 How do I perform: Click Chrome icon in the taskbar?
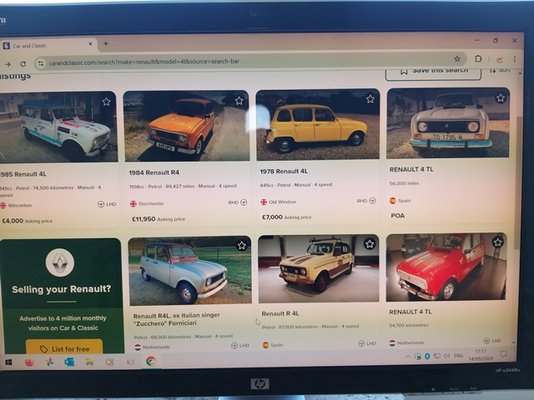pos(151,361)
